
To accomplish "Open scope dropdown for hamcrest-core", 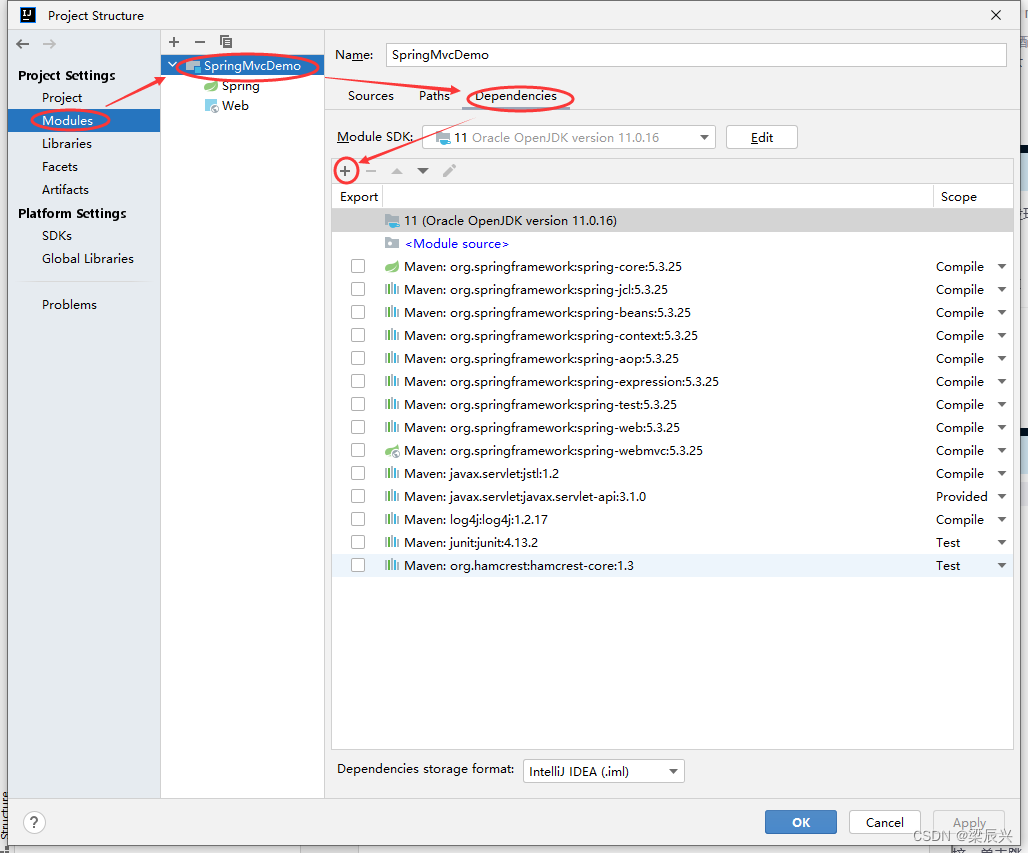I will point(1002,565).
